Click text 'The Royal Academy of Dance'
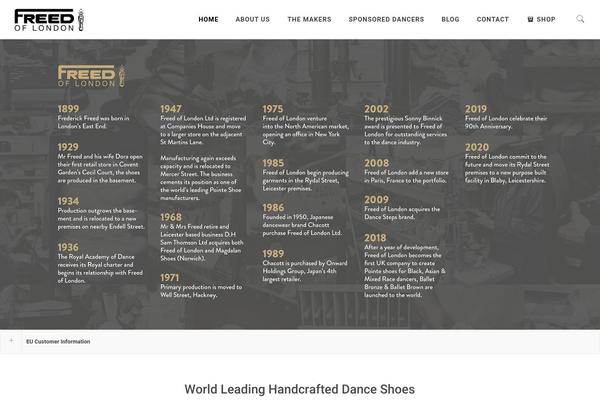The image size is (600, 400). click(x=96, y=257)
